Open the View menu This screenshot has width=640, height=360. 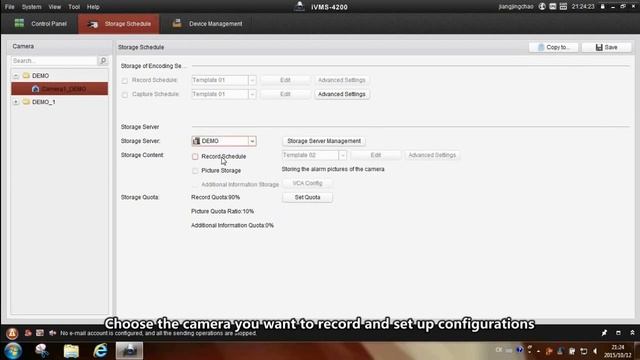pos(54,7)
